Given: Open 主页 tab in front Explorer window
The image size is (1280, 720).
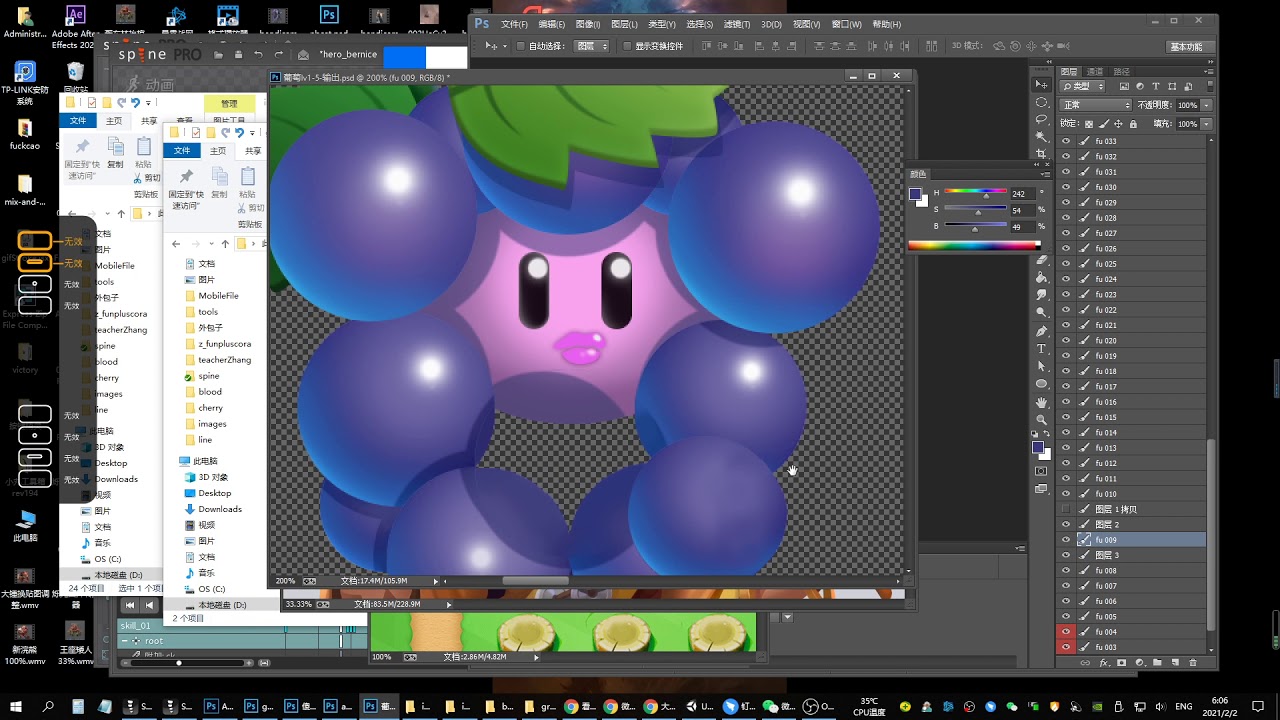Looking at the screenshot, I should (x=218, y=151).
